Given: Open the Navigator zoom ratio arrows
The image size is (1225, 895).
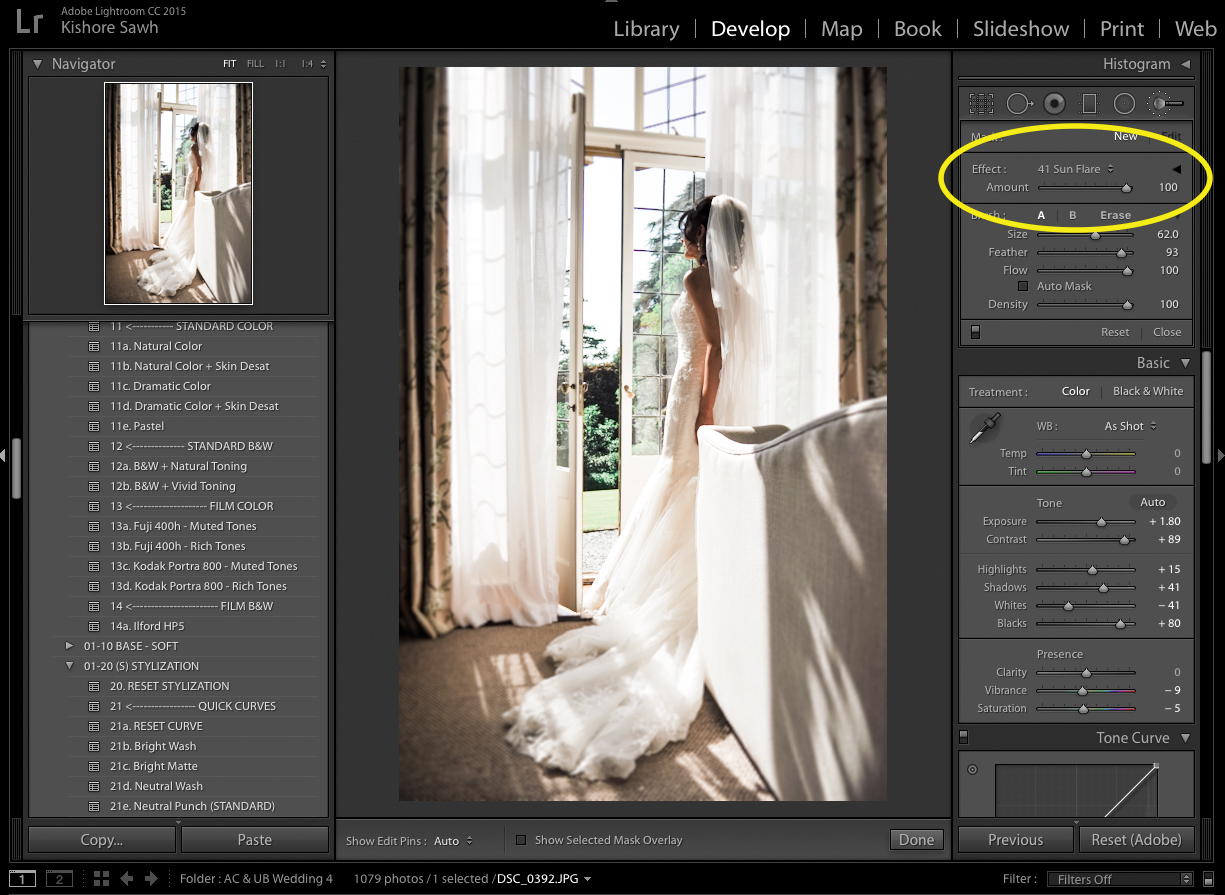Looking at the screenshot, I should 323,64.
